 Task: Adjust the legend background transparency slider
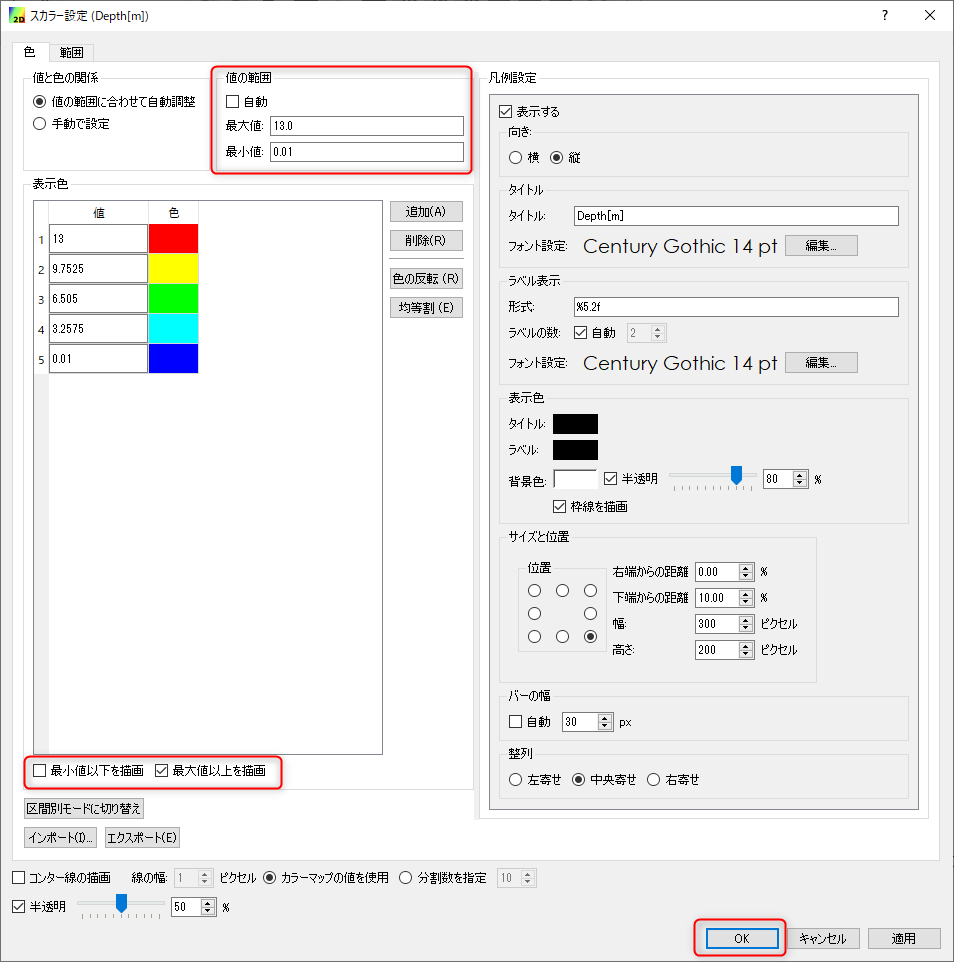(736, 475)
